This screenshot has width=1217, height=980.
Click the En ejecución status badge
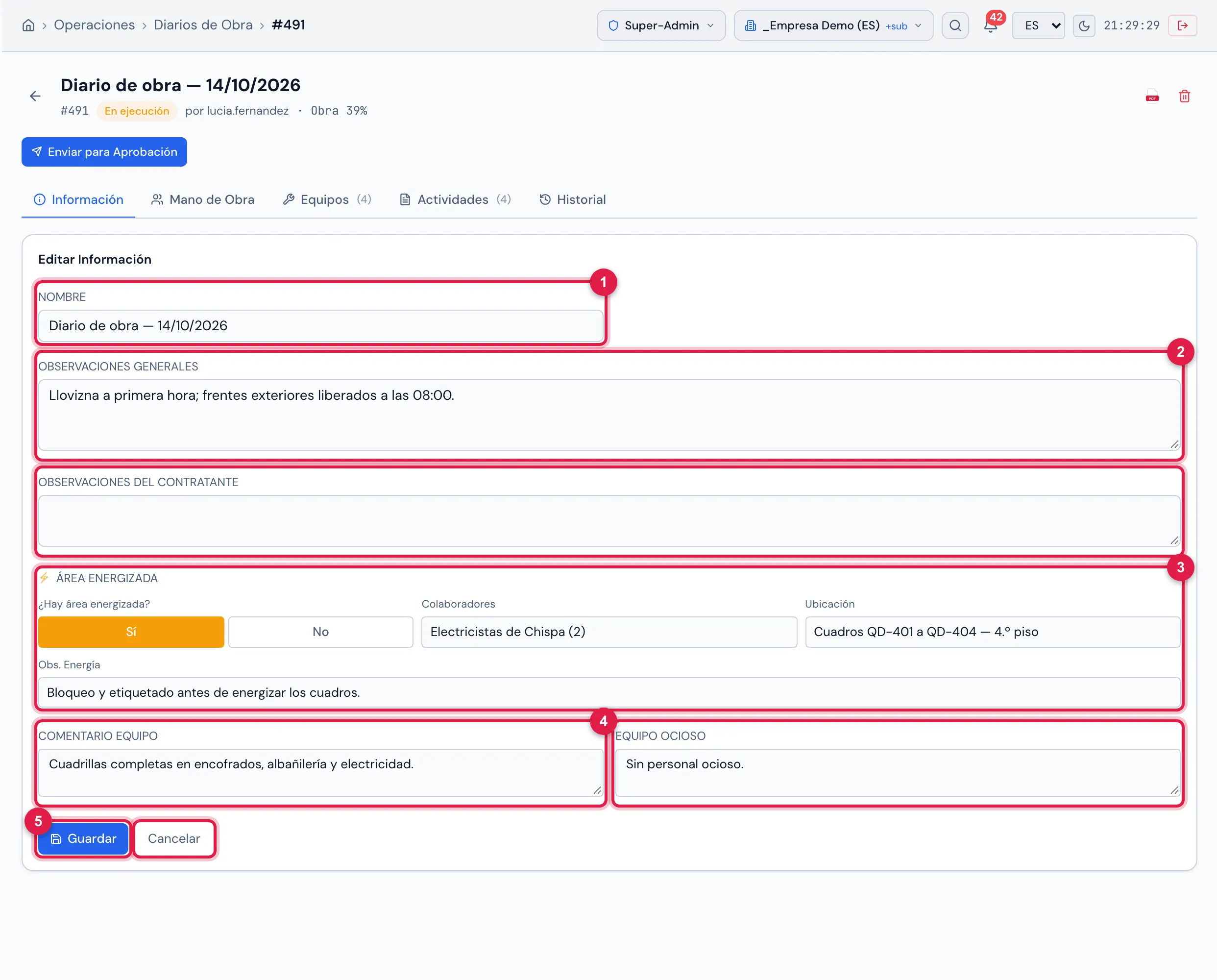(137, 111)
